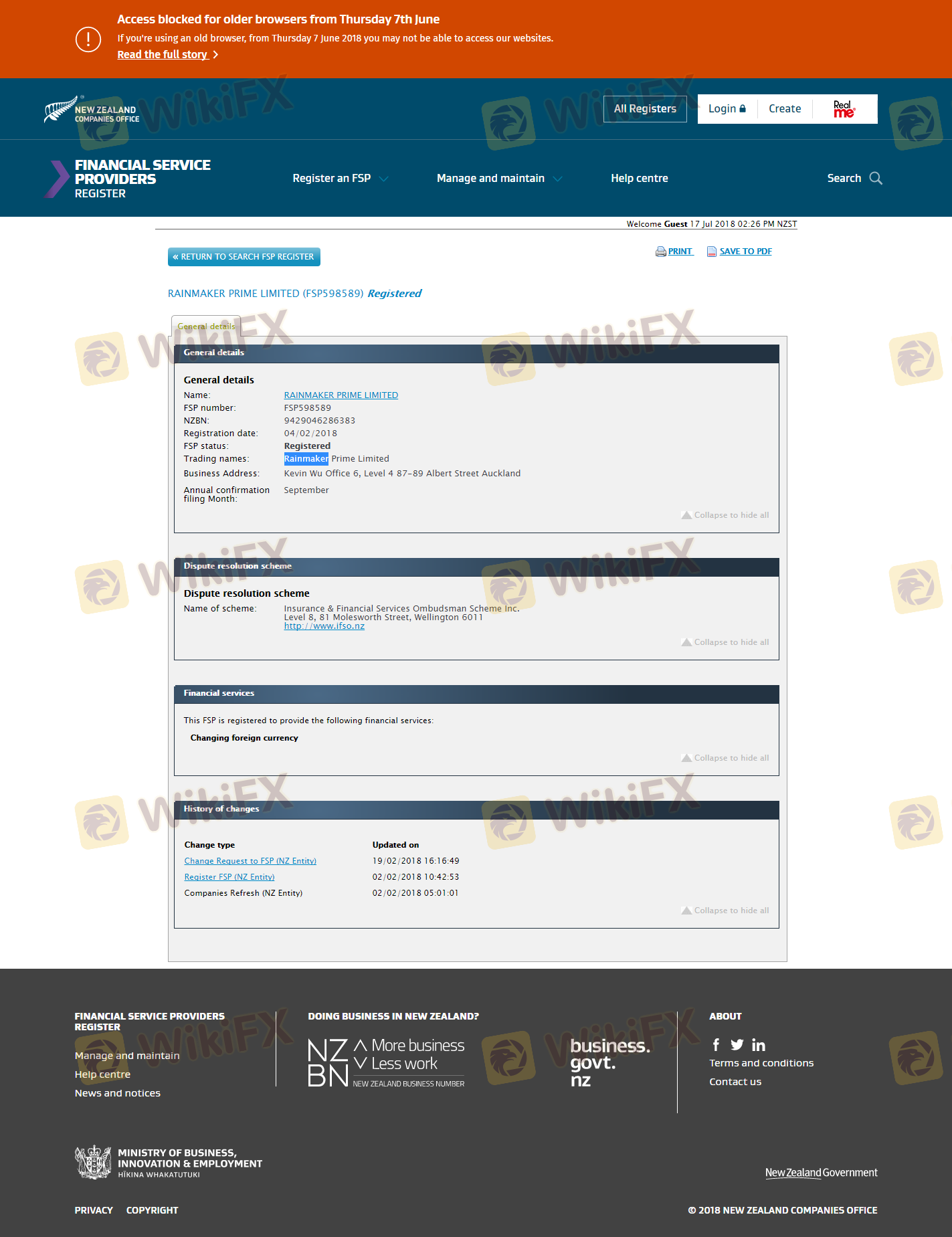Click the registration date 04/02/2018
This screenshot has height=1237, width=952.
(310, 434)
